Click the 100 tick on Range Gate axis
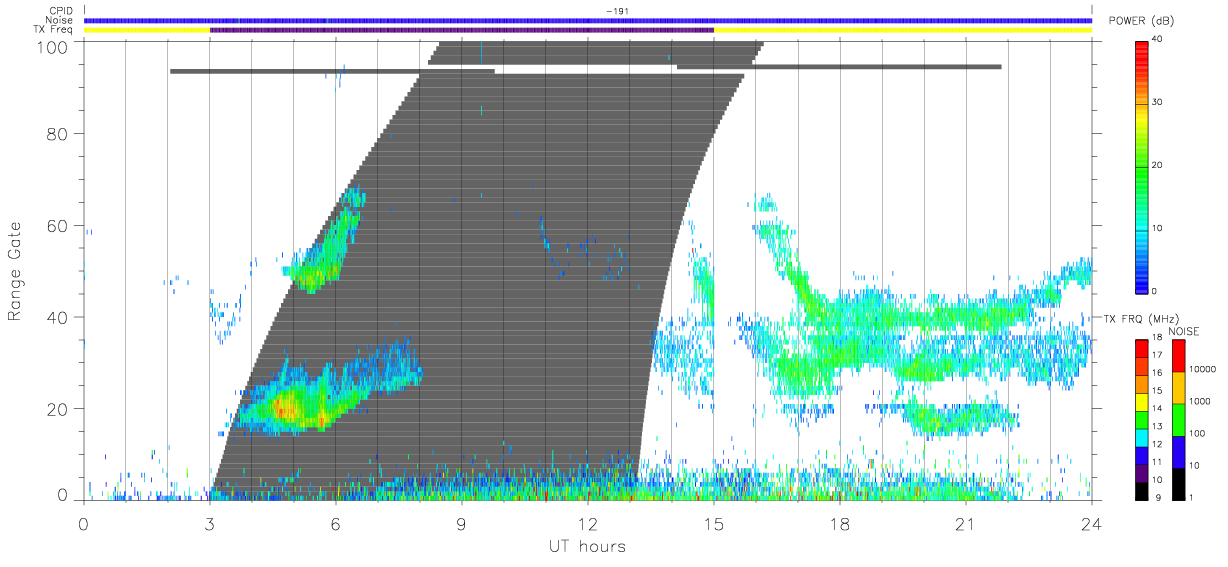The height and width of the screenshot is (567, 1228). 52,46
